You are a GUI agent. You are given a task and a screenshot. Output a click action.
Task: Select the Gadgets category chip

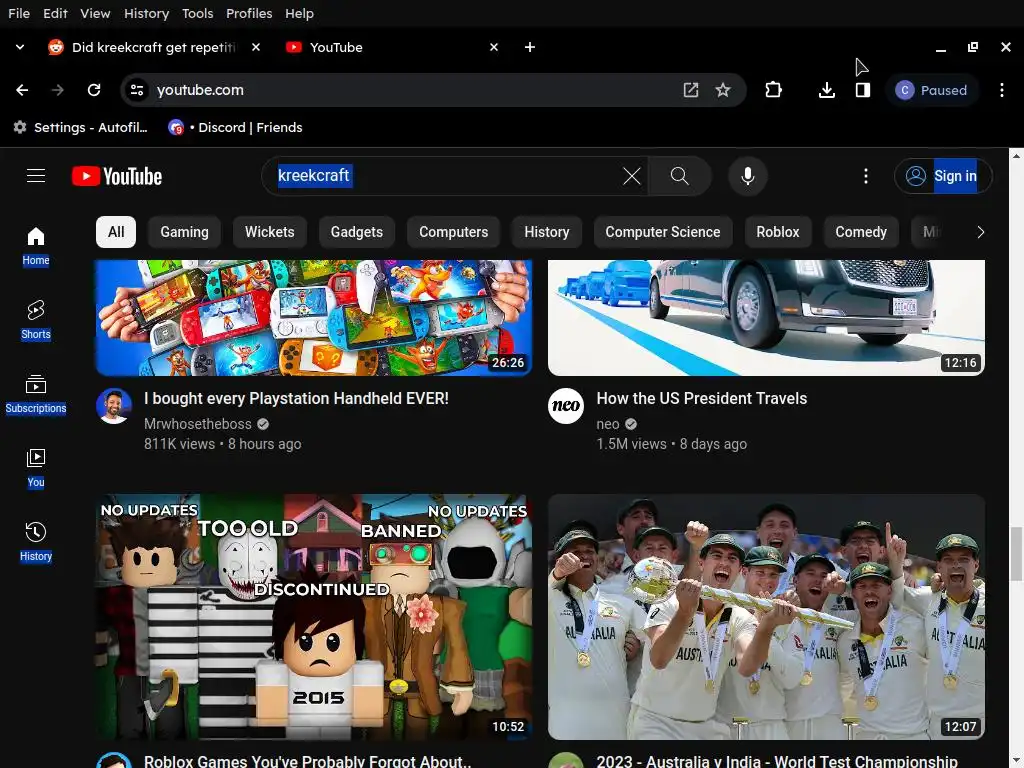[x=357, y=232]
